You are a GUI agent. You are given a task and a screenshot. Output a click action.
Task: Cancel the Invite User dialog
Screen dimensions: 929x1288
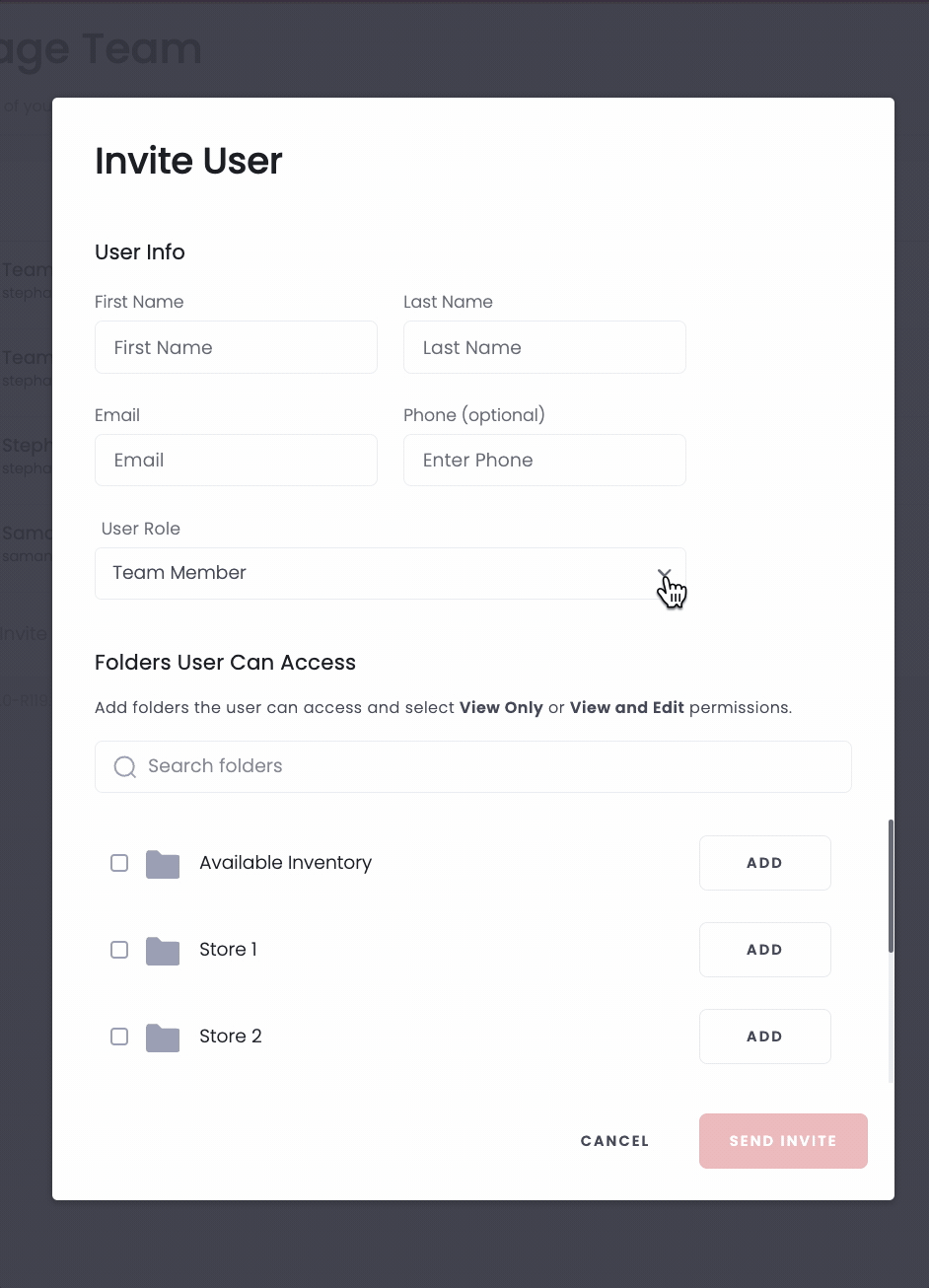click(x=614, y=1141)
